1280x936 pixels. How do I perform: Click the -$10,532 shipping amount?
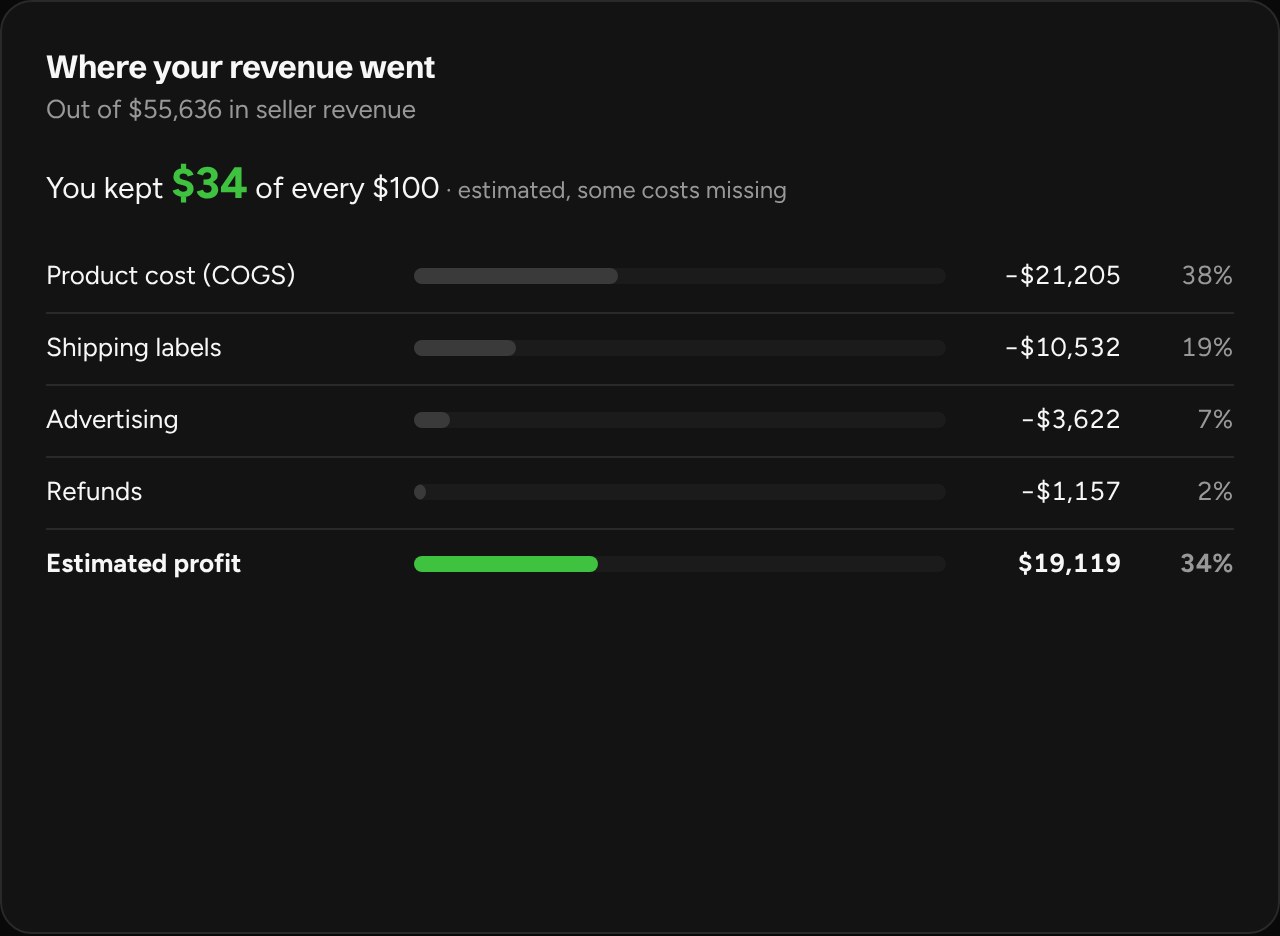coord(1063,348)
